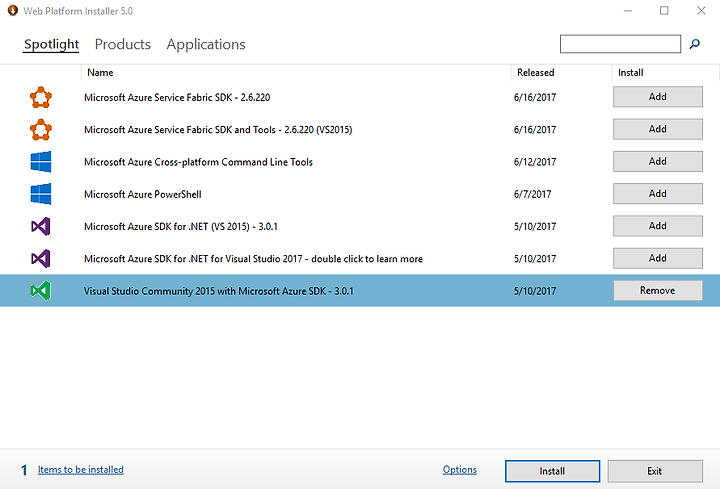Click the Windows logo beside Microsoft Azure PowerShell
The image size is (720, 489).
tap(41, 194)
